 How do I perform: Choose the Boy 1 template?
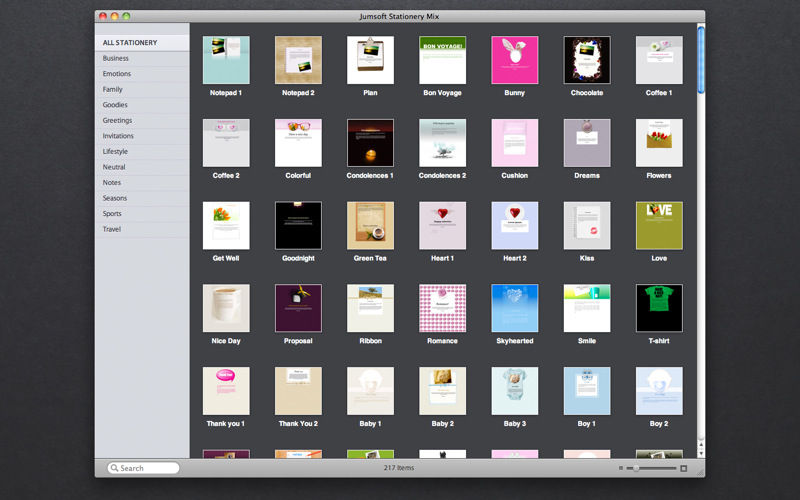(587, 391)
